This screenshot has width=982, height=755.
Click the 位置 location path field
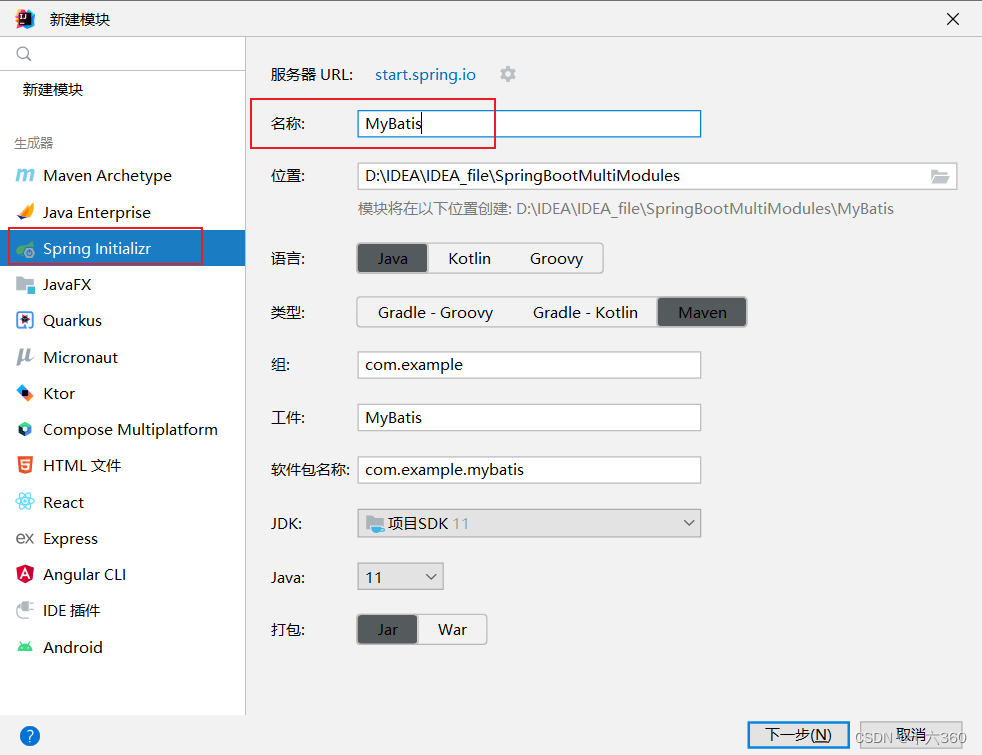(657, 176)
